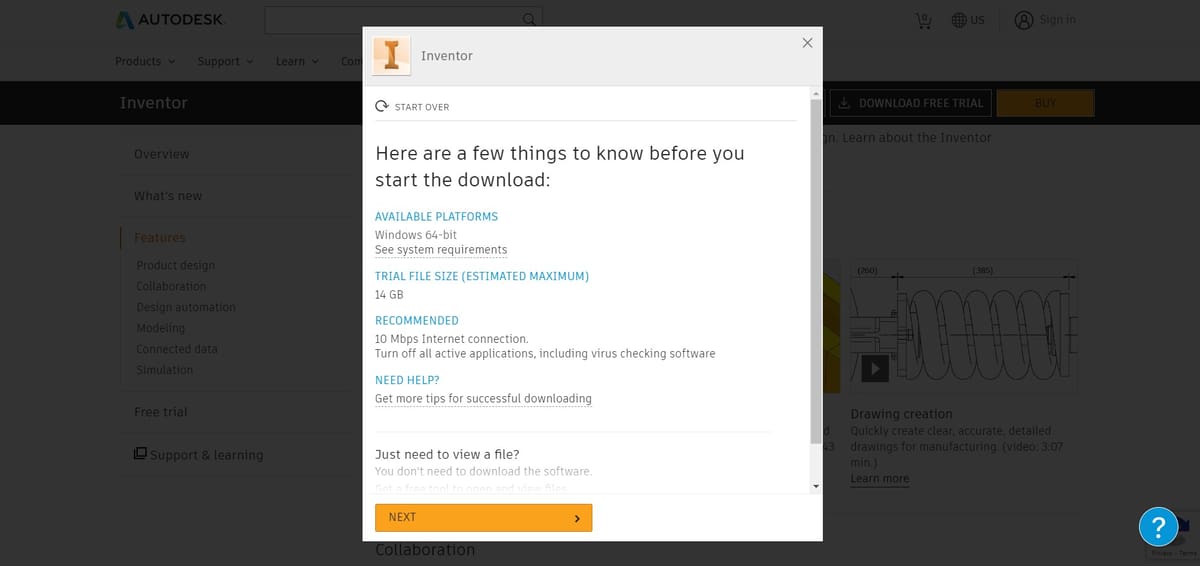Expand the Learn menu
Screen dimensions: 1200x566
click(297, 61)
